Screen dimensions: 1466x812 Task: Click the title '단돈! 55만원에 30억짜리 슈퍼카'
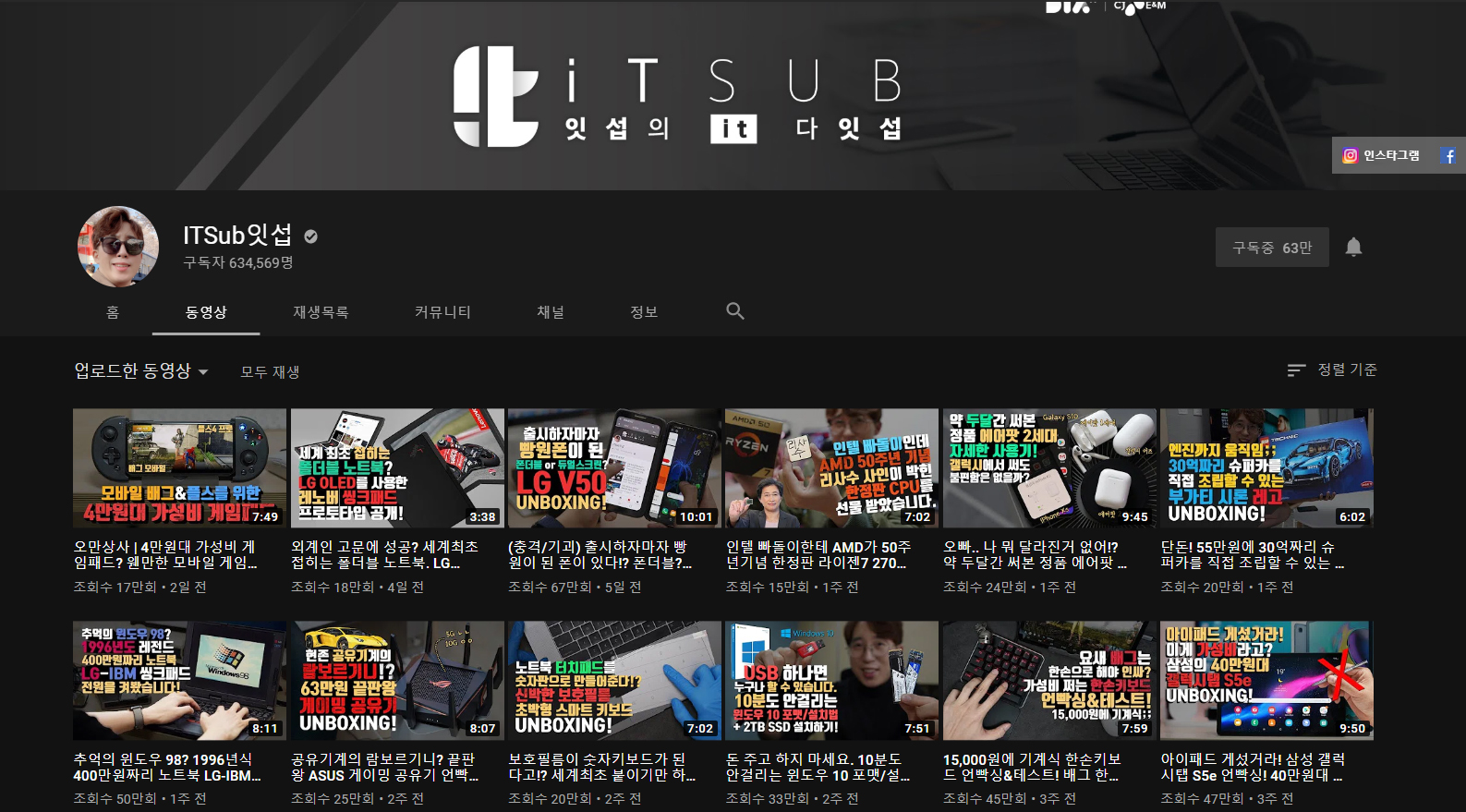pyautogui.click(x=1253, y=554)
